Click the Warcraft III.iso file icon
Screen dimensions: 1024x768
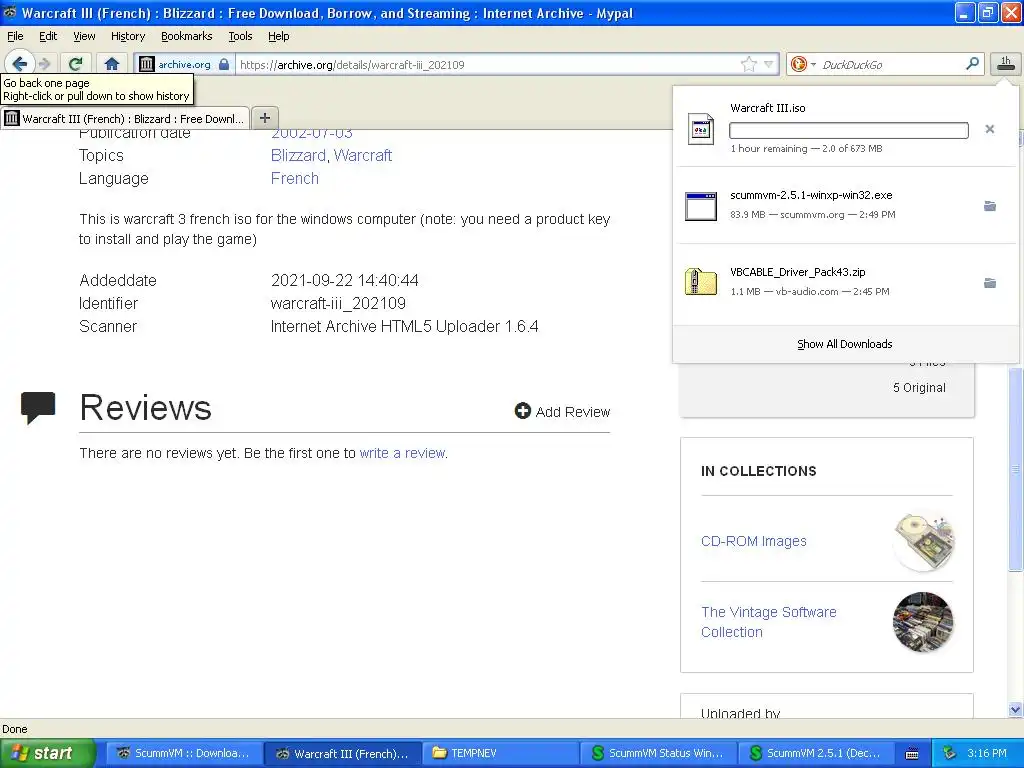point(701,129)
